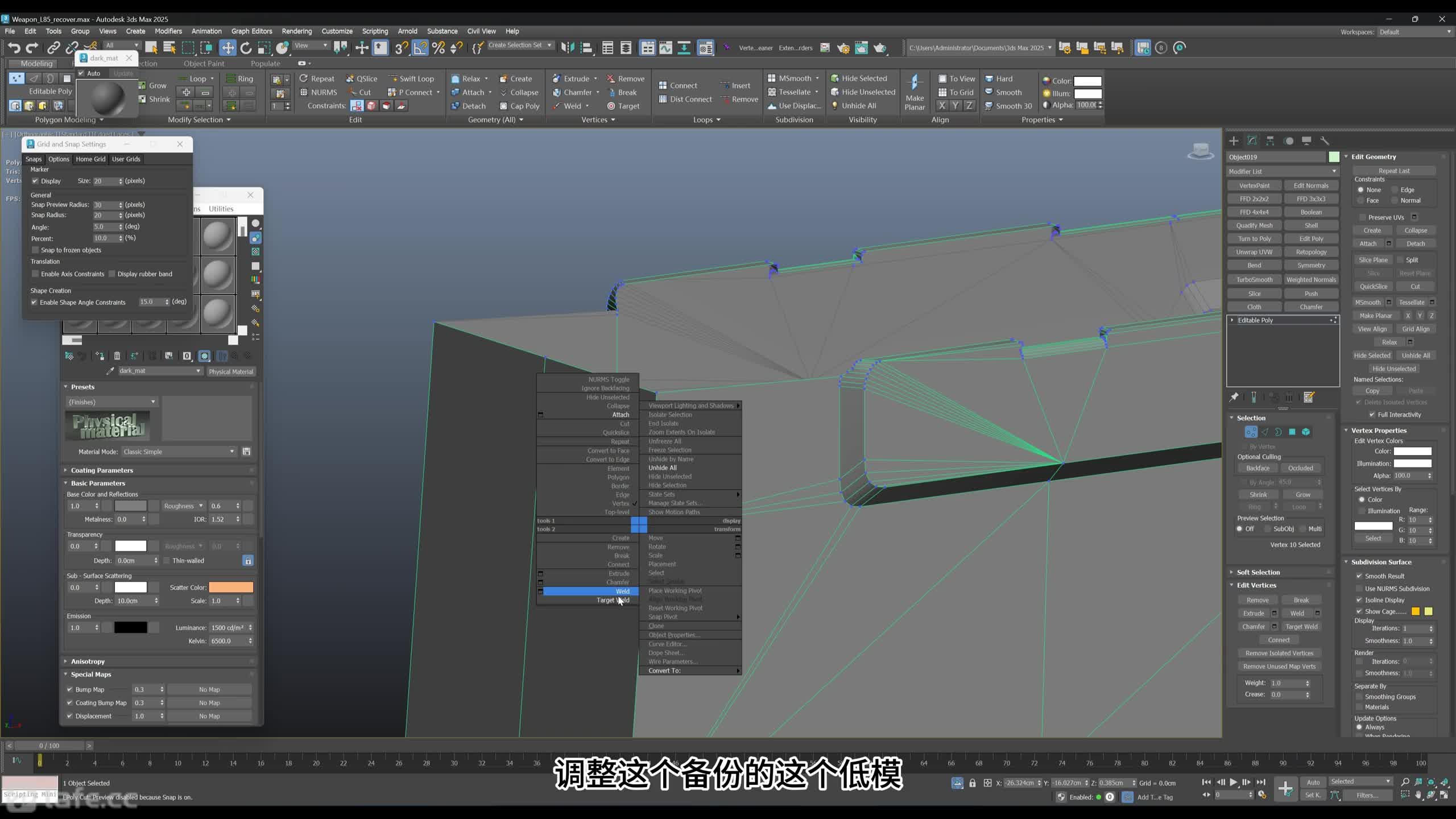Viewport: 1456px width, 819px height.
Task: Toggle selection lock icon in status bar
Action: coord(973,783)
